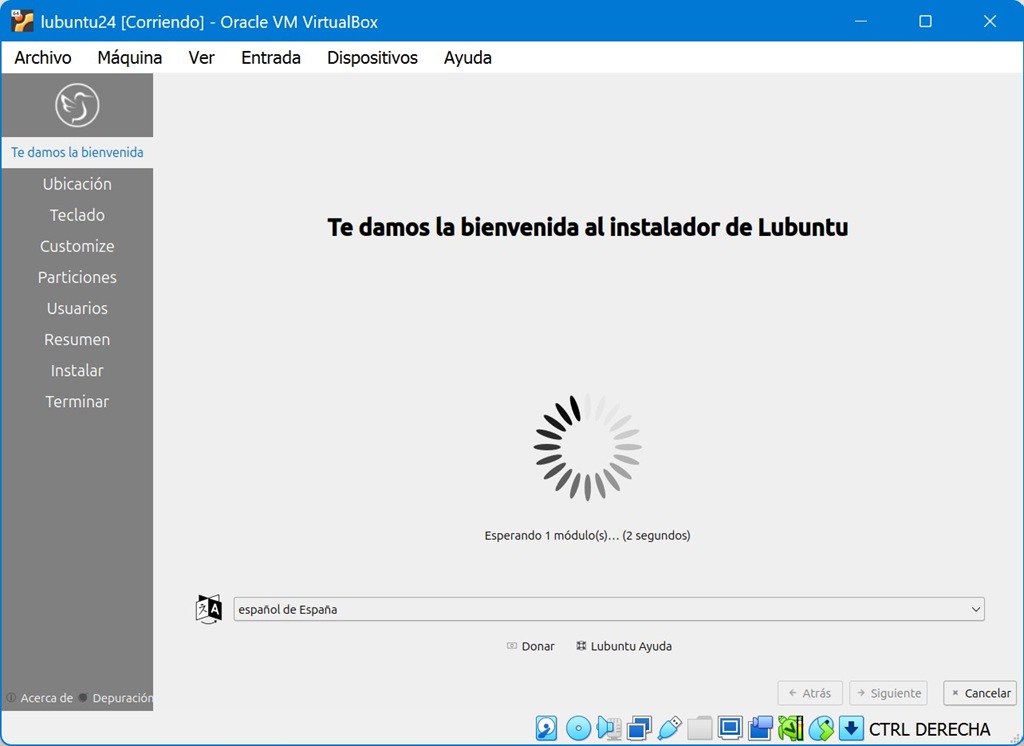Click Acerca de in the sidebar

click(40, 698)
